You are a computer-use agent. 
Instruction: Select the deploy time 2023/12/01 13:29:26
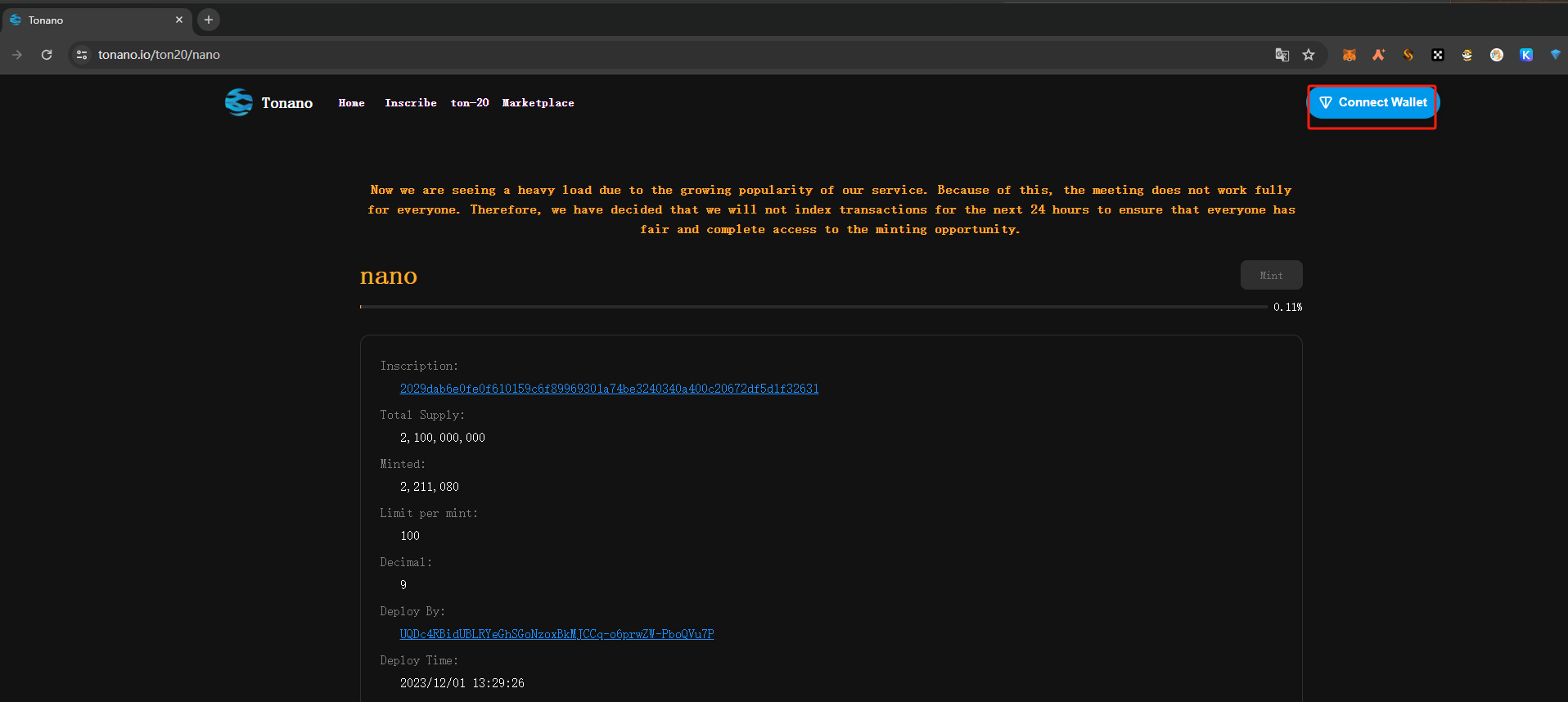point(462,683)
